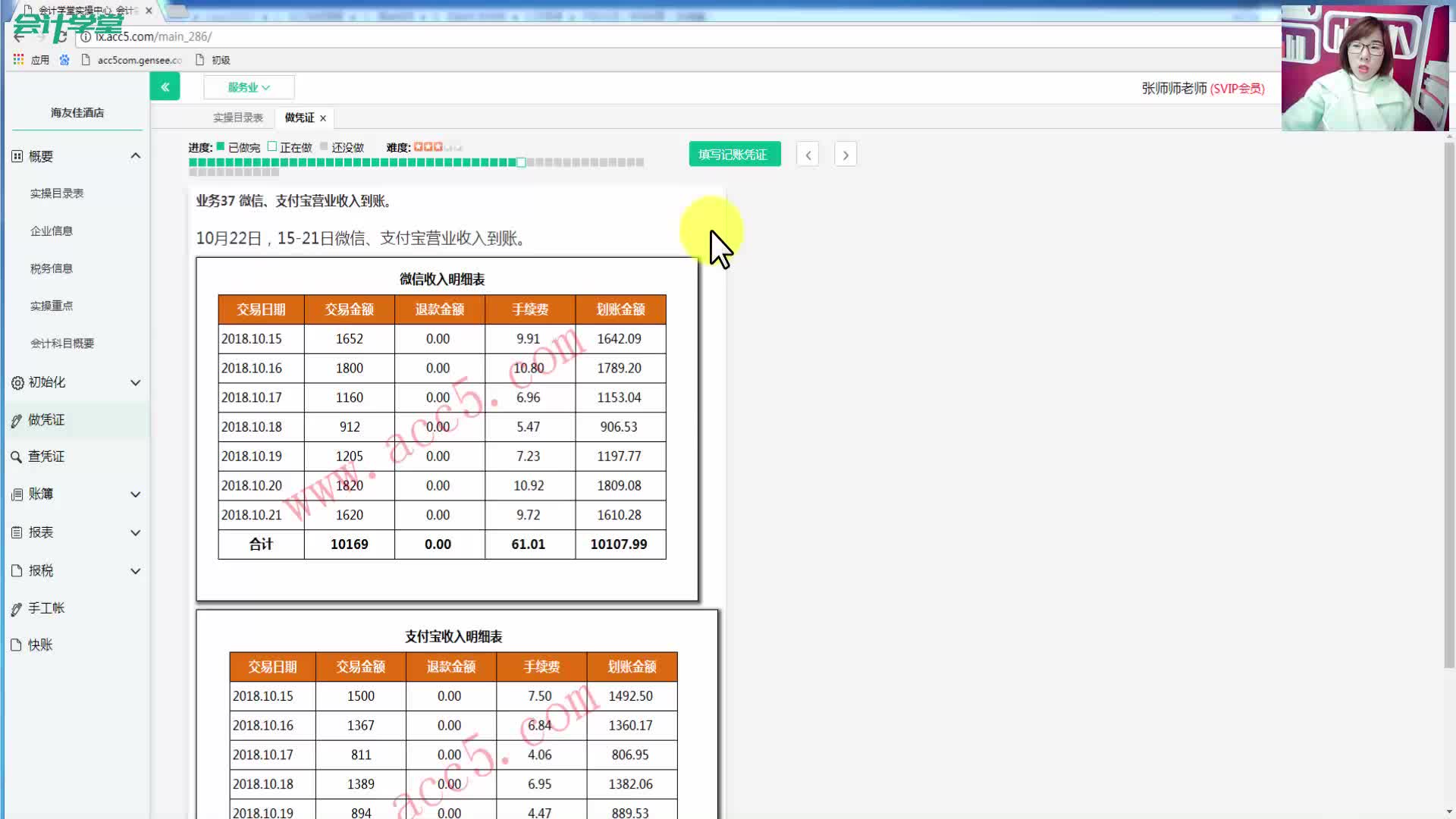
Task: Click the 做凭证 pencil icon
Action: 17,420
